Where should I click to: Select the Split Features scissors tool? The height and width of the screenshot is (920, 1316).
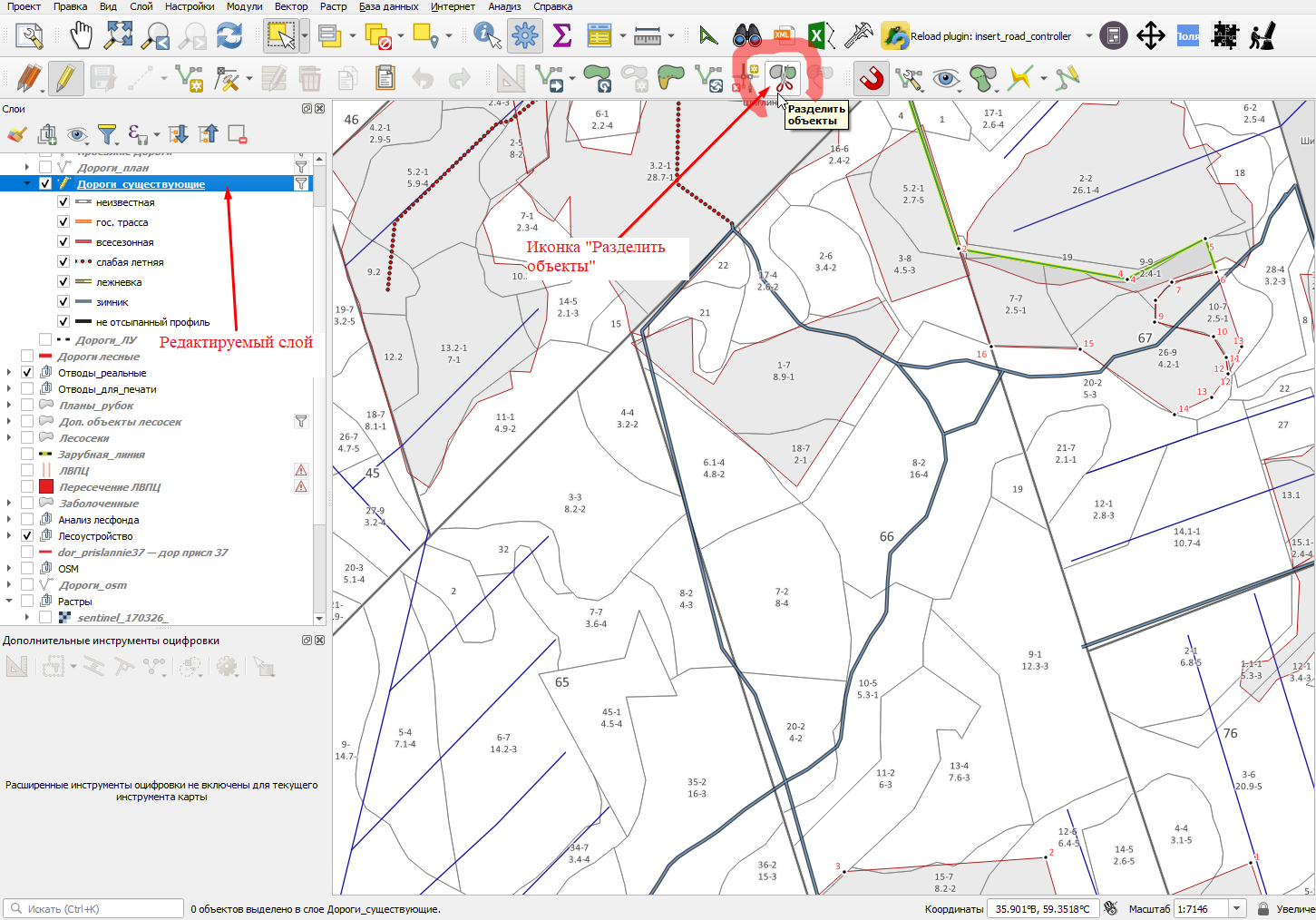coord(783,77)
